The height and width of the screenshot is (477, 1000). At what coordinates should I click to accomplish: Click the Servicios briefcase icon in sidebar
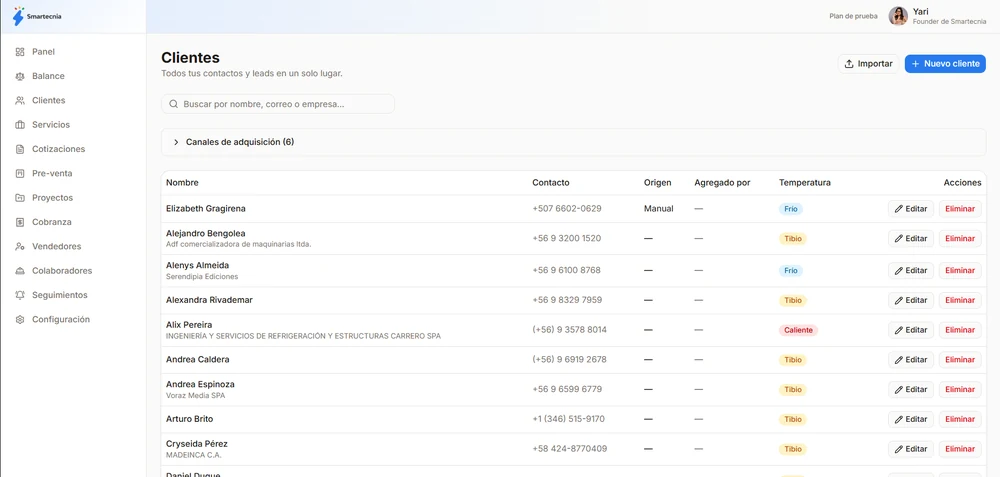pos(20,124)
